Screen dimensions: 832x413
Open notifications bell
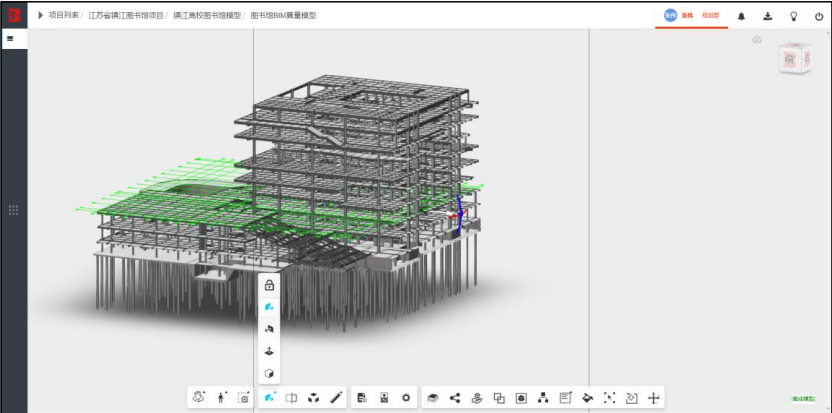741,16
